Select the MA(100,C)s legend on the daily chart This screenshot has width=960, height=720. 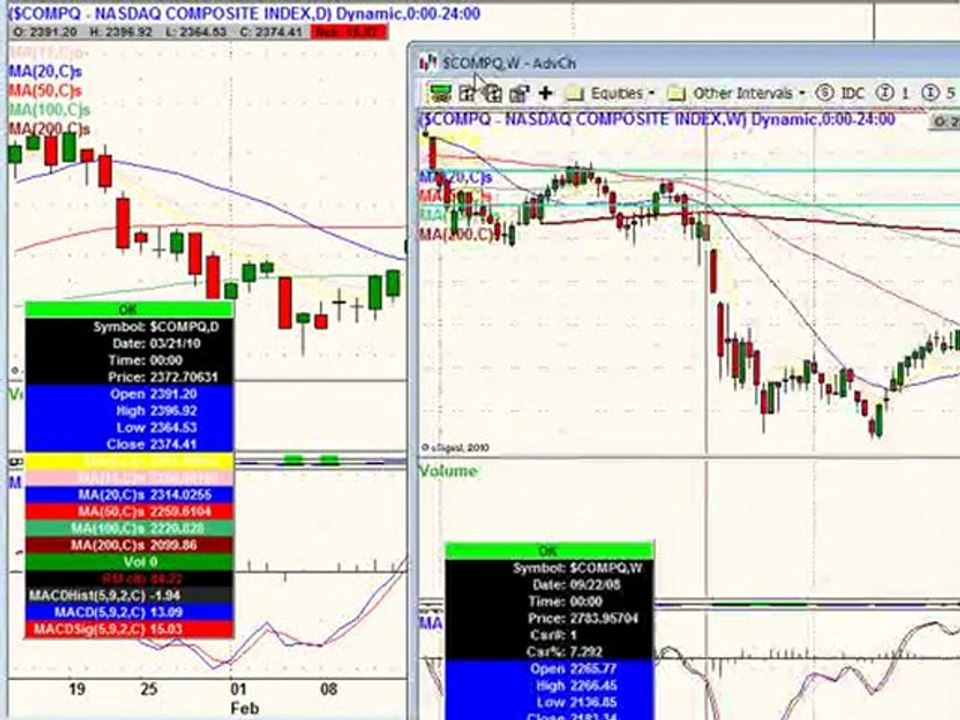[49, 110]
